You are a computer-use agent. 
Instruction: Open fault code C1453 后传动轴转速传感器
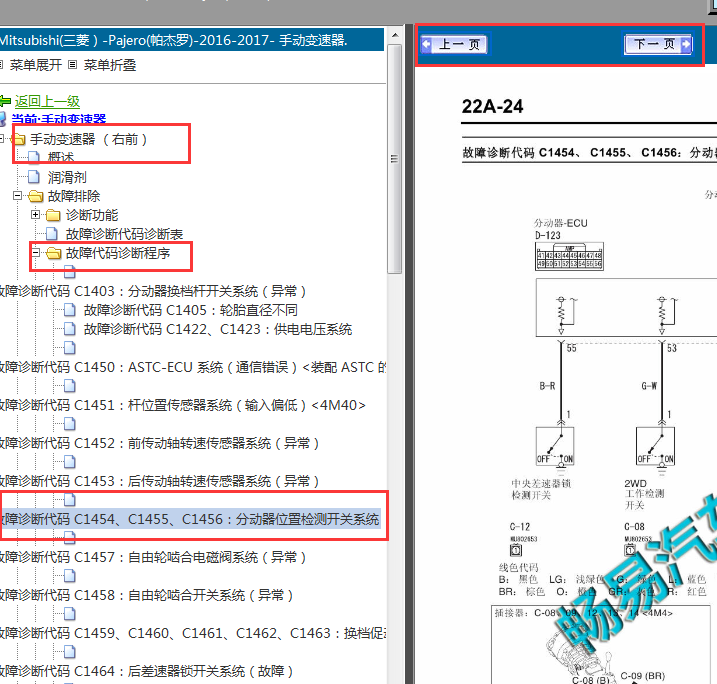click(x=159, y=481)
